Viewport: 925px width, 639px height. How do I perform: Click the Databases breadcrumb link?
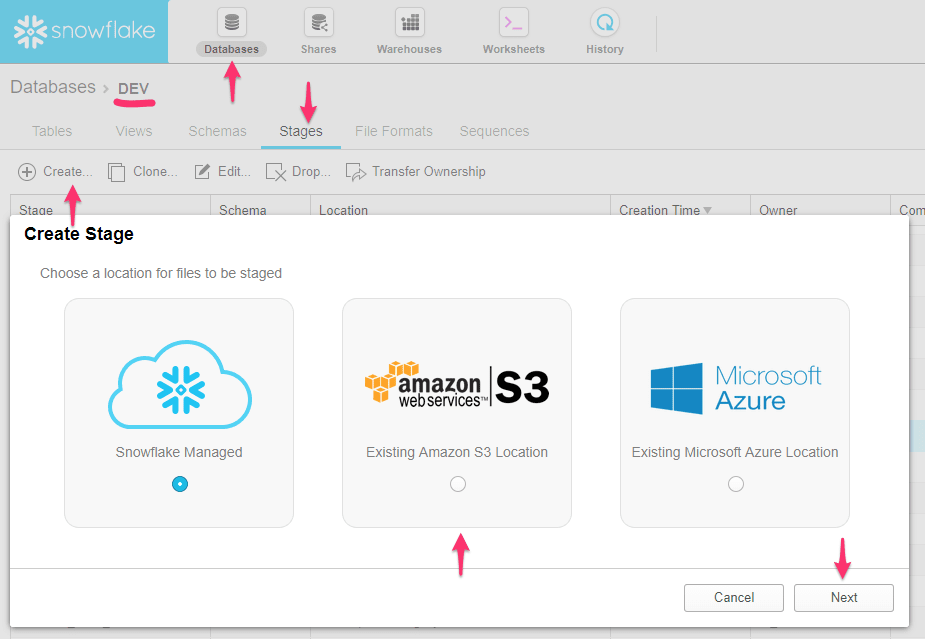53,87
